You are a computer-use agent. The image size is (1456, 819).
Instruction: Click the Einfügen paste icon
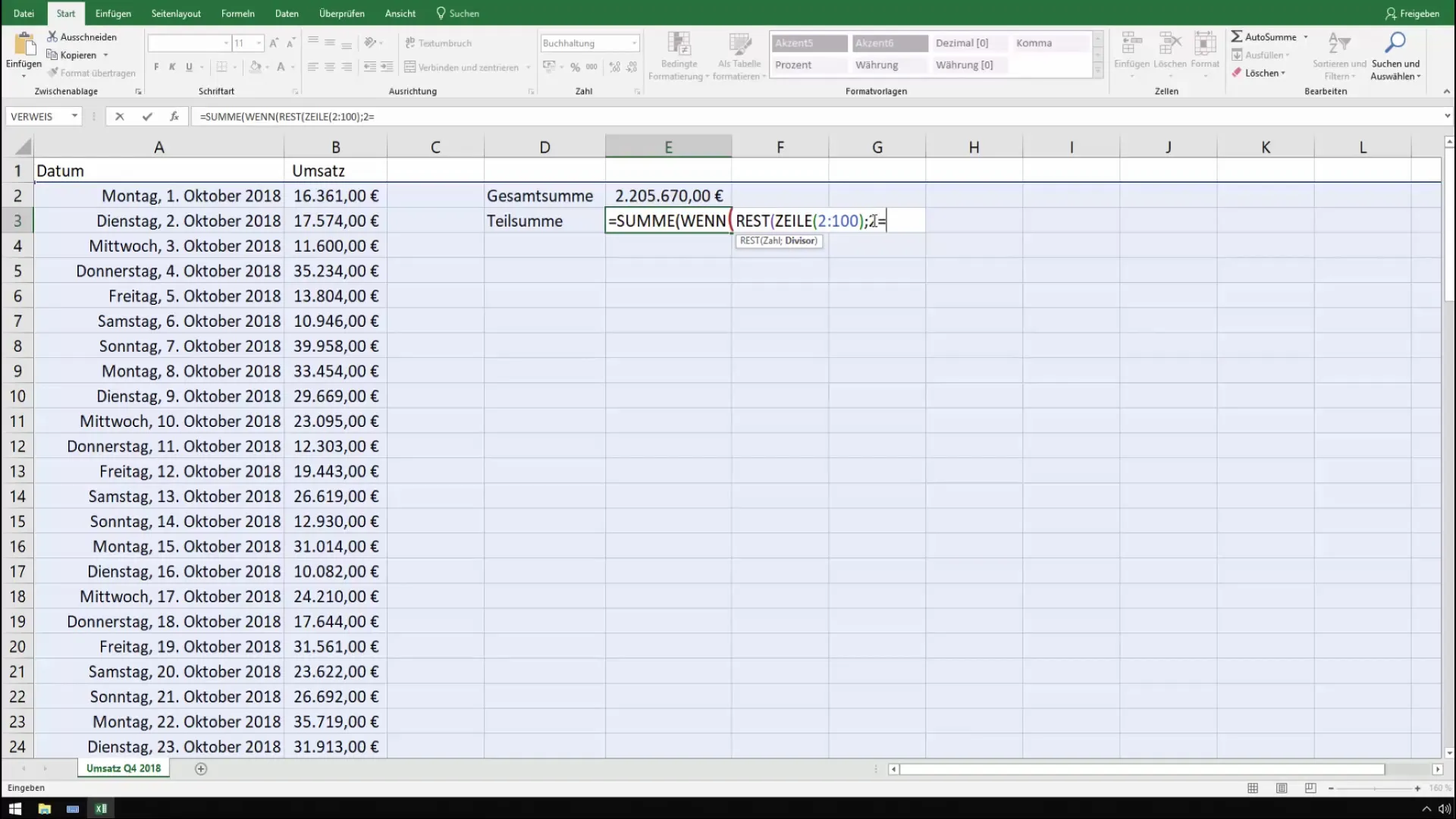(24, 44)
